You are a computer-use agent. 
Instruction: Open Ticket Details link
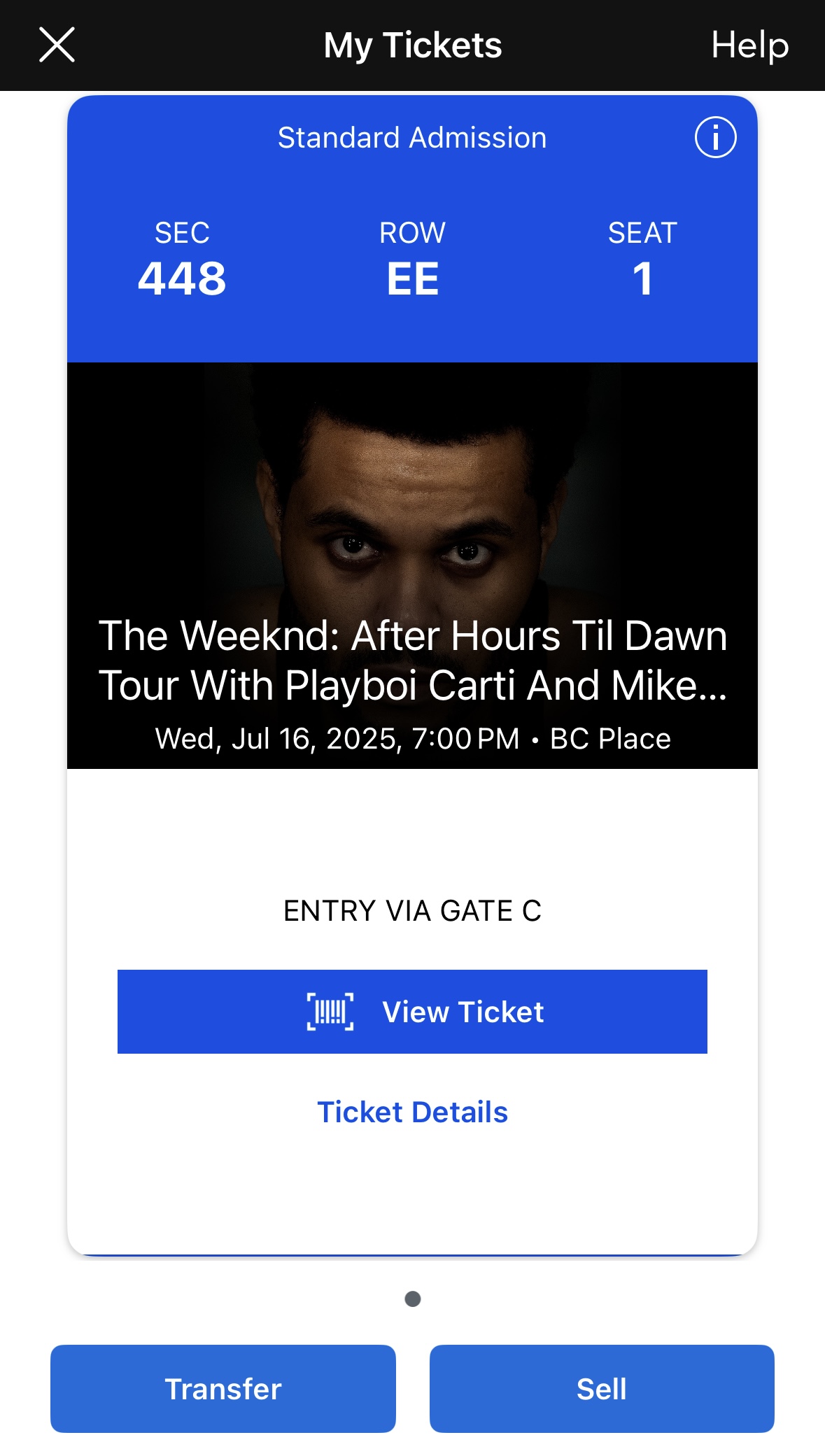coord(412,1112)
